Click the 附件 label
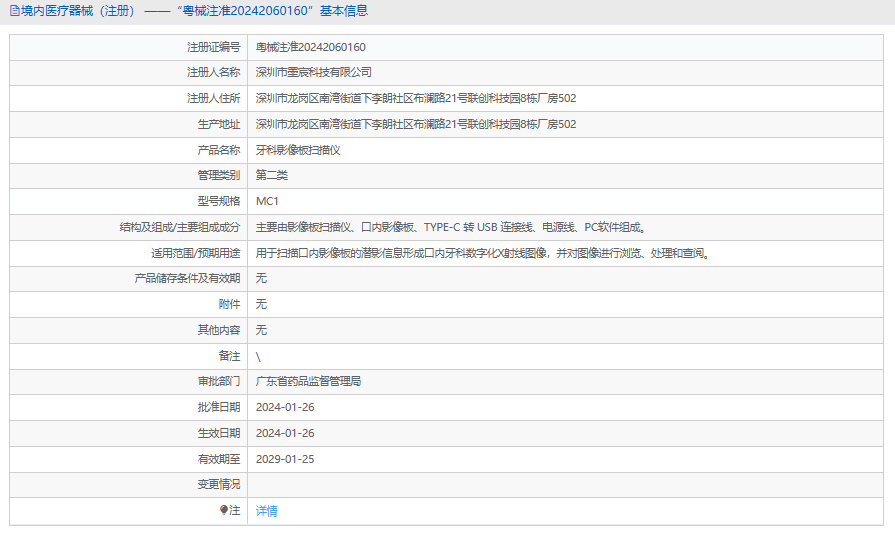 coord(229,304)
